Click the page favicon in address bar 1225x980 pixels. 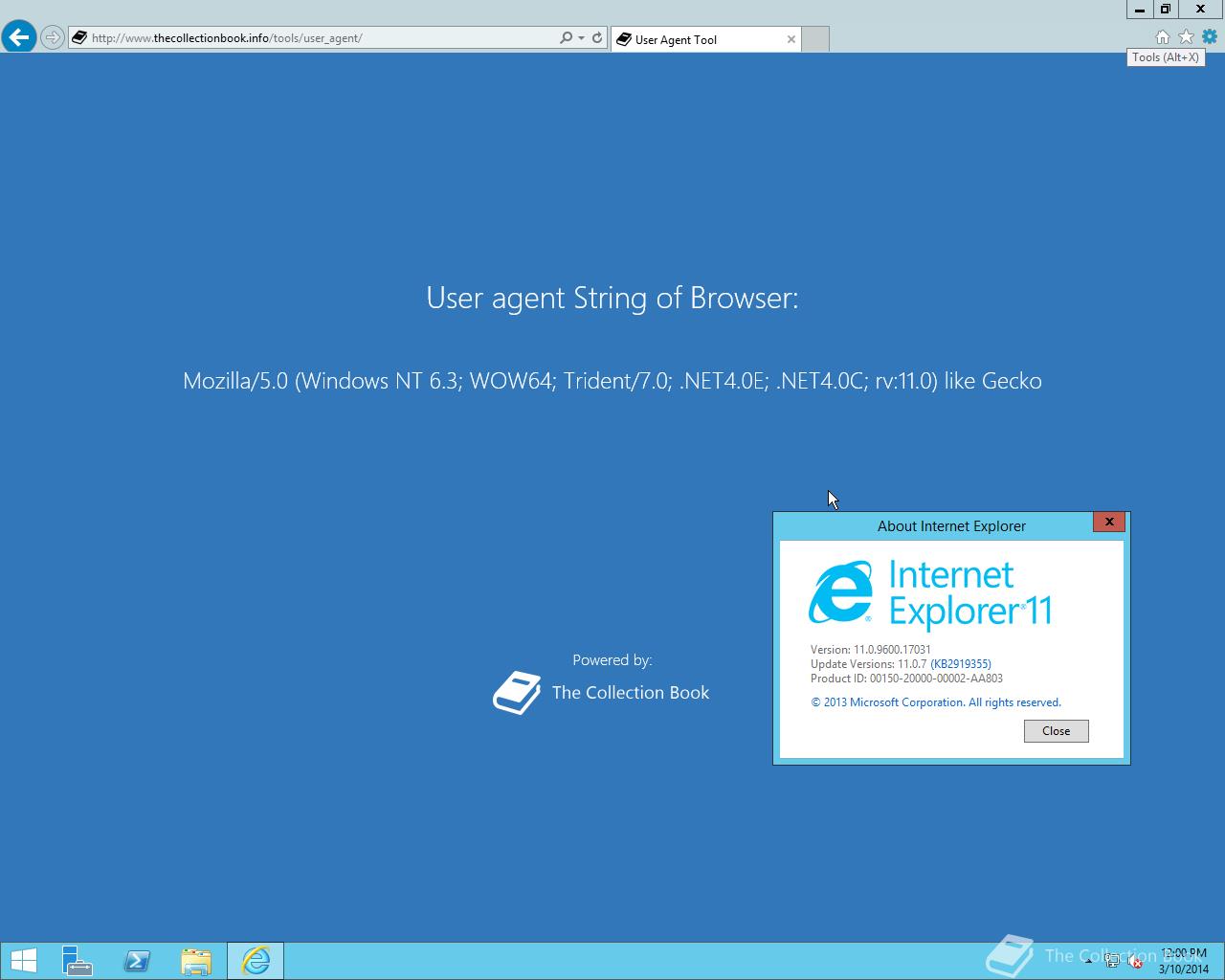(79, 38)
